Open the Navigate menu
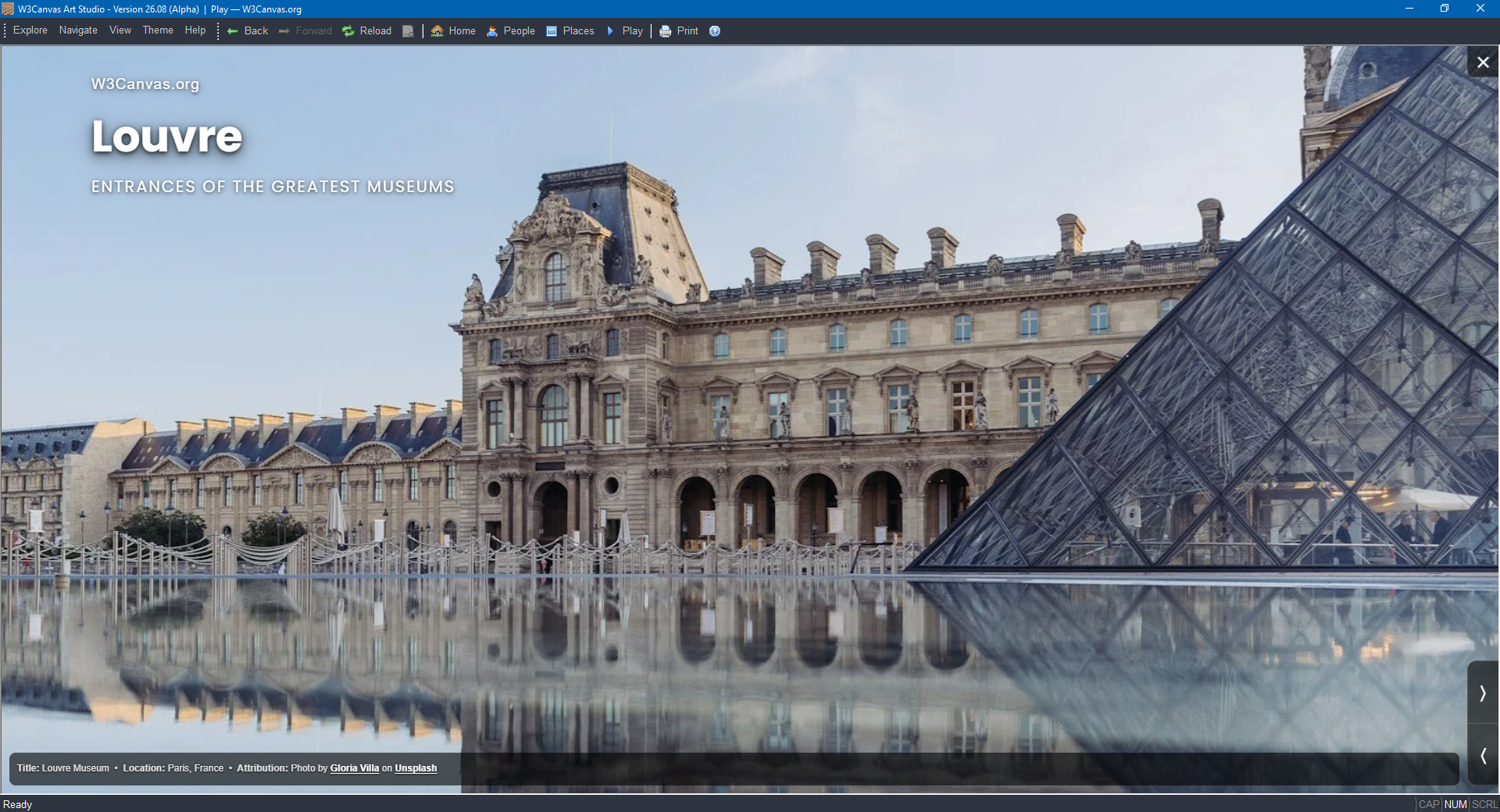The height and width of the screenshot is (812, 1500). tap(78, 30)
